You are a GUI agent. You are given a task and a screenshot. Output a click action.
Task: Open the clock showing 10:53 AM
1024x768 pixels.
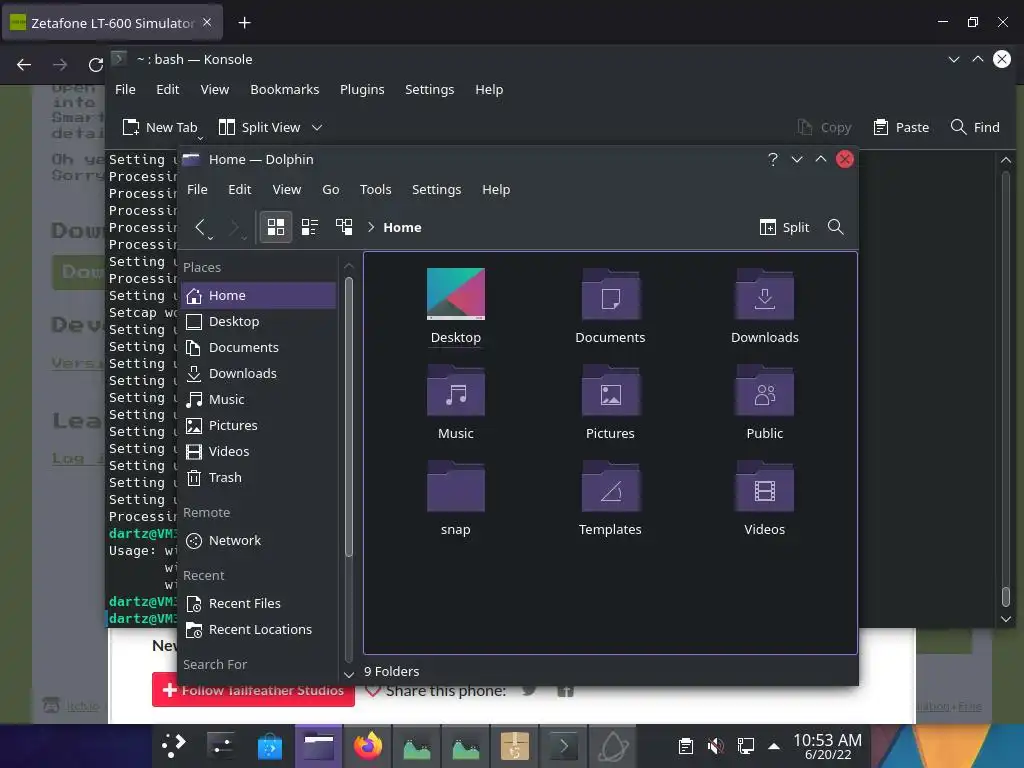tap(827, 746)
